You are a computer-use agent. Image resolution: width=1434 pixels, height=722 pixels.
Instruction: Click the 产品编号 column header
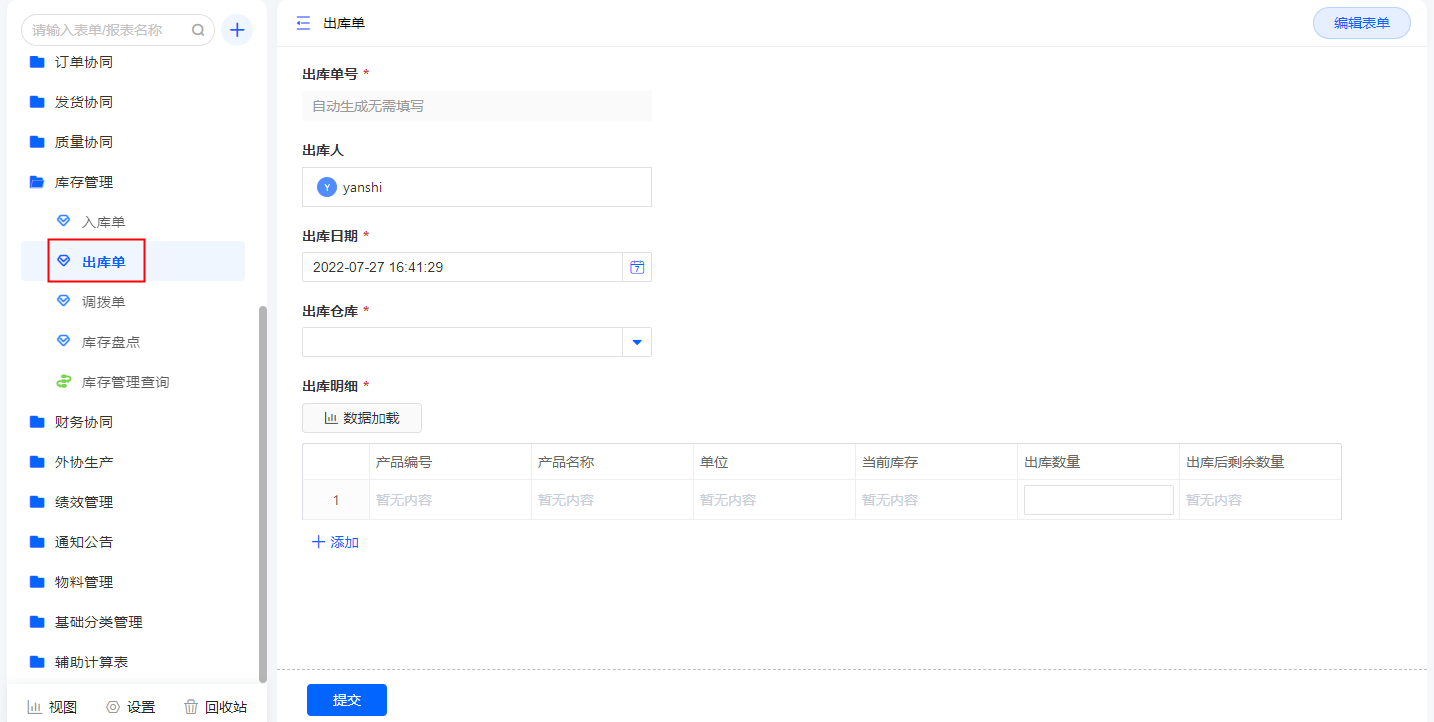(450, 462)
